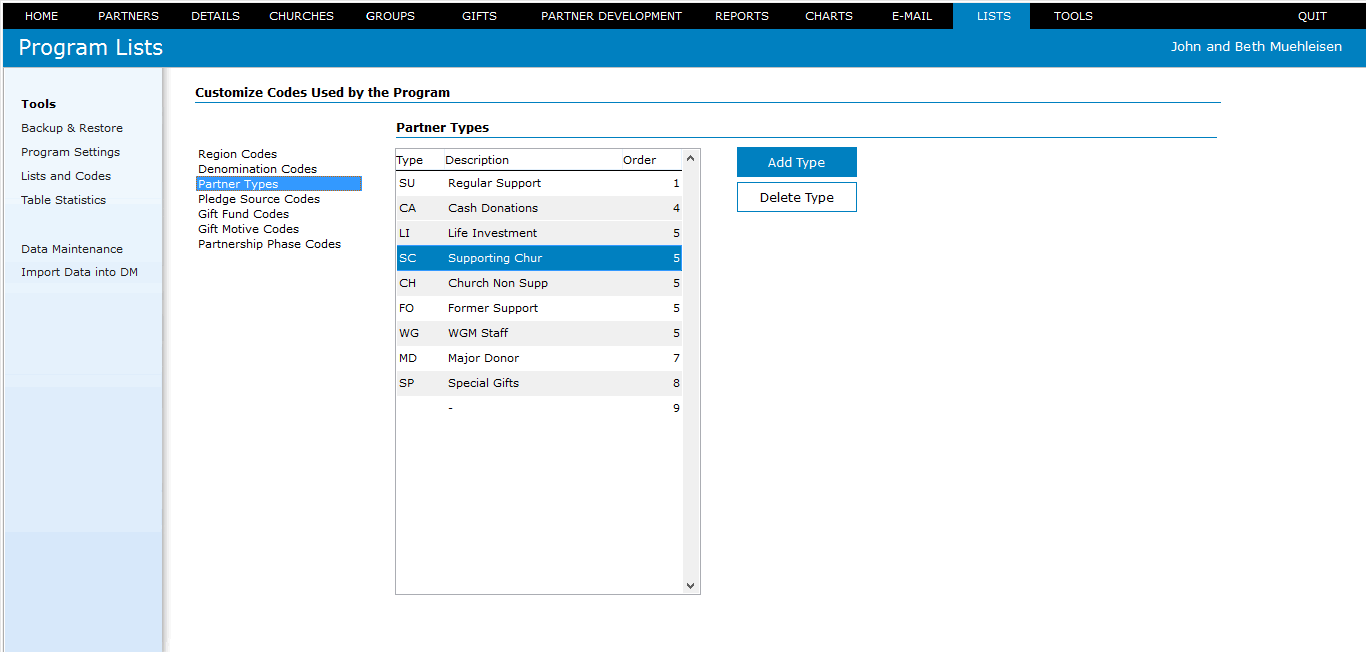Image resolution: width=1366 pixels, height=652 pixels.
Task: Click scroll-up arrow of Partner Types table
Action: tap(690, 158)
